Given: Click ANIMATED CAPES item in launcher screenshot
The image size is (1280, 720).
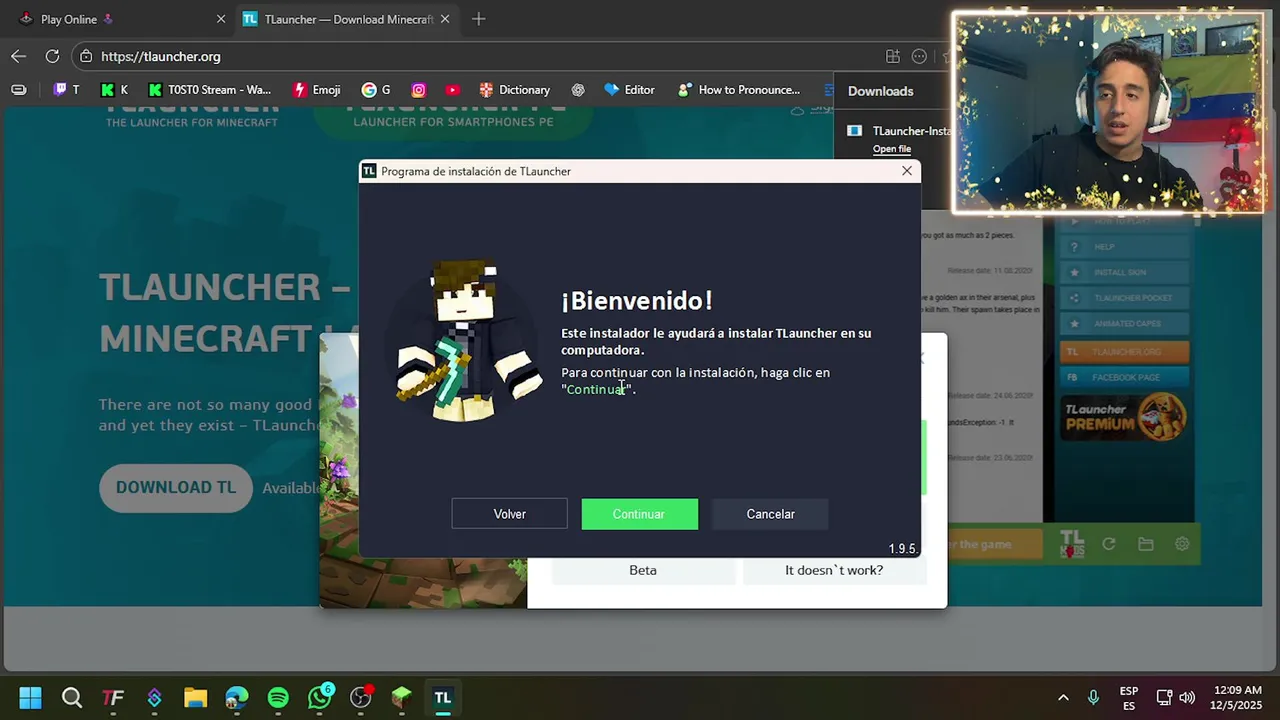Looking at the screenshot, I should tap(1125, 324).
